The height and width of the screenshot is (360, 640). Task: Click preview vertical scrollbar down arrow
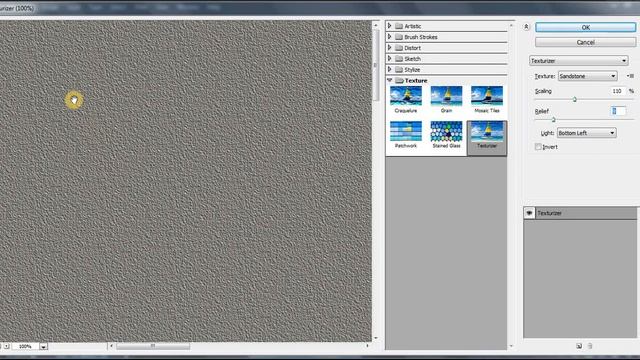tap(376, 338)
